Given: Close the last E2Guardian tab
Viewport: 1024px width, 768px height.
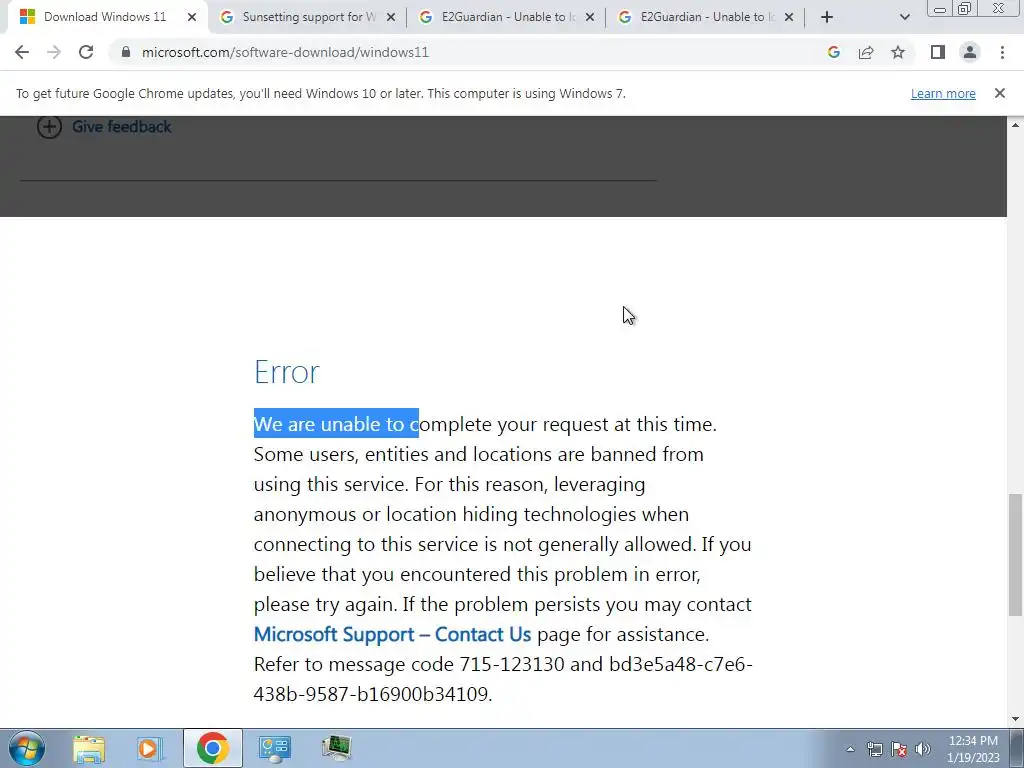Looking at the screenshot, I should [789, 17].
